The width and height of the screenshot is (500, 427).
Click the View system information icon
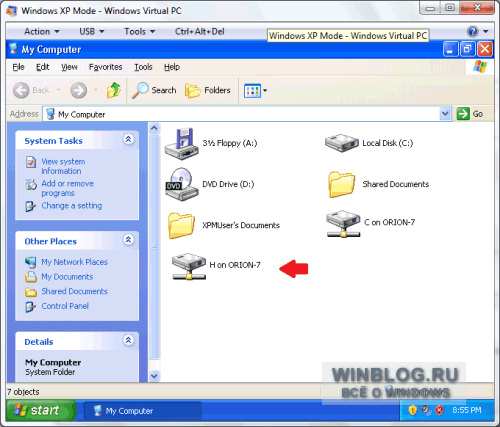[31, 162]
